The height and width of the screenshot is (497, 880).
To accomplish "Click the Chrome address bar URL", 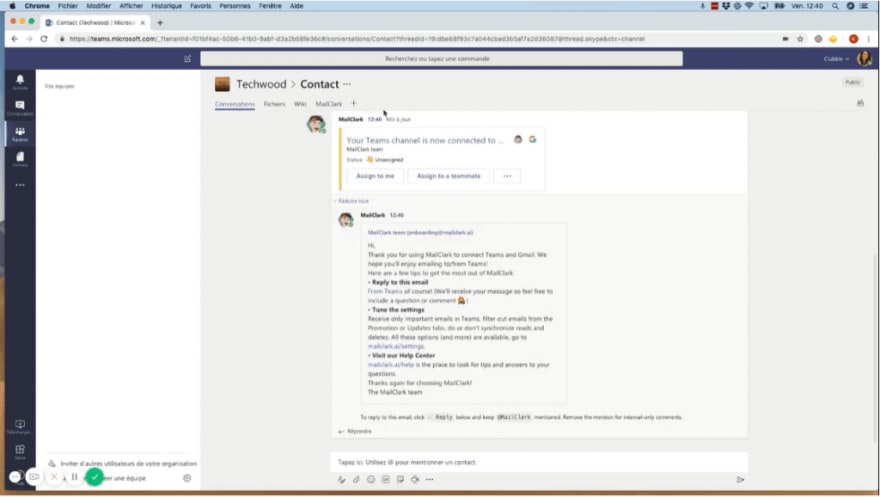I will click(x=357, y=39).
